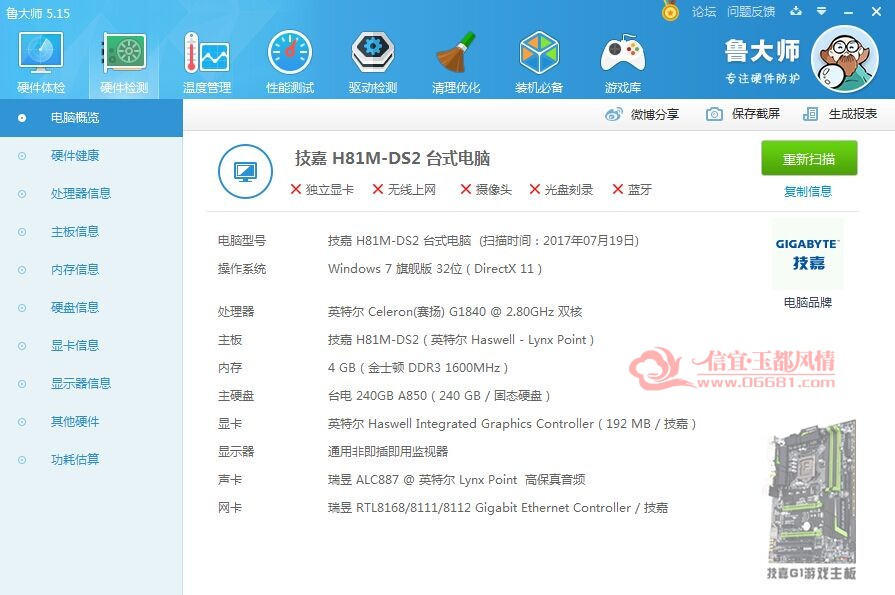Click the 鲁大师 mascot avatar
Screen dimensions: 895x595
coord(845,59)
